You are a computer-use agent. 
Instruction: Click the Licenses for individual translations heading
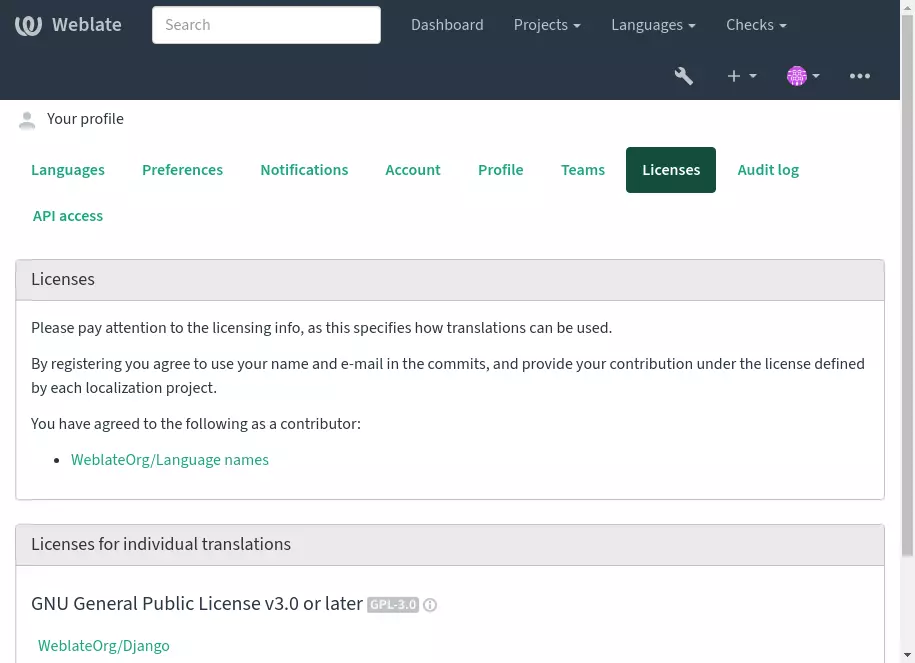coord(161,544)
